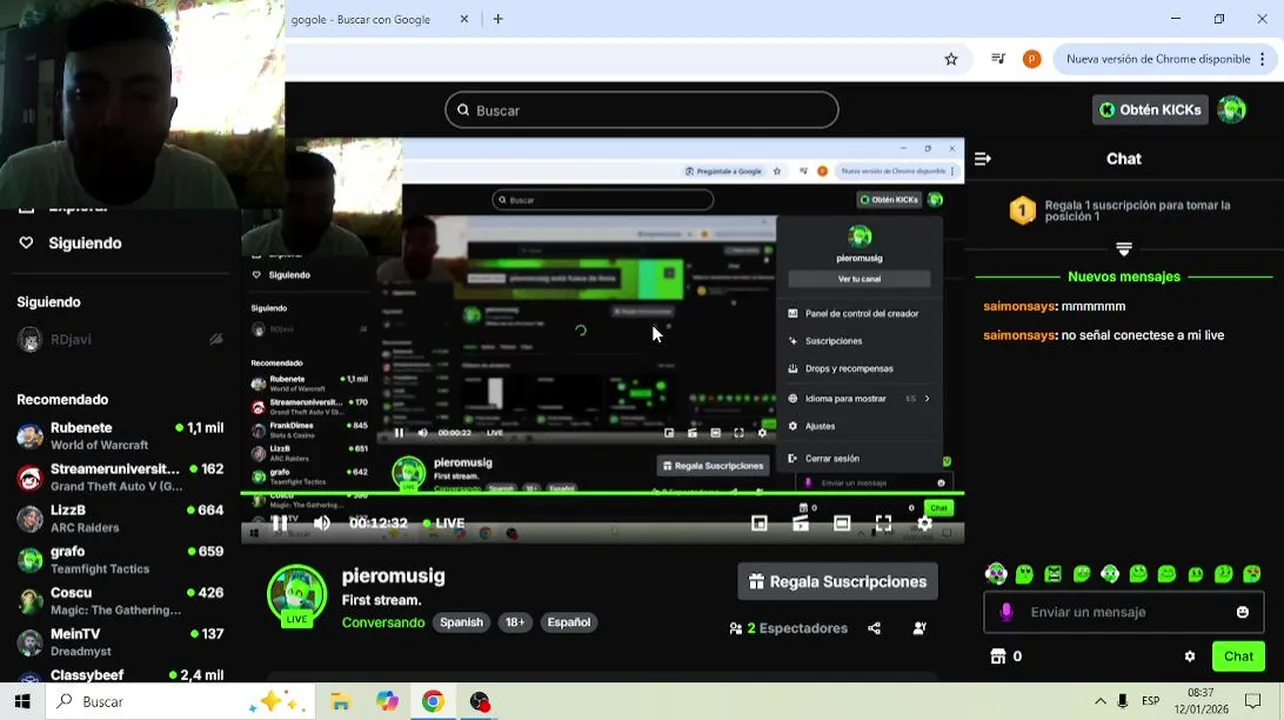
Task: Select the Español tag
Action: click(569, 622)
